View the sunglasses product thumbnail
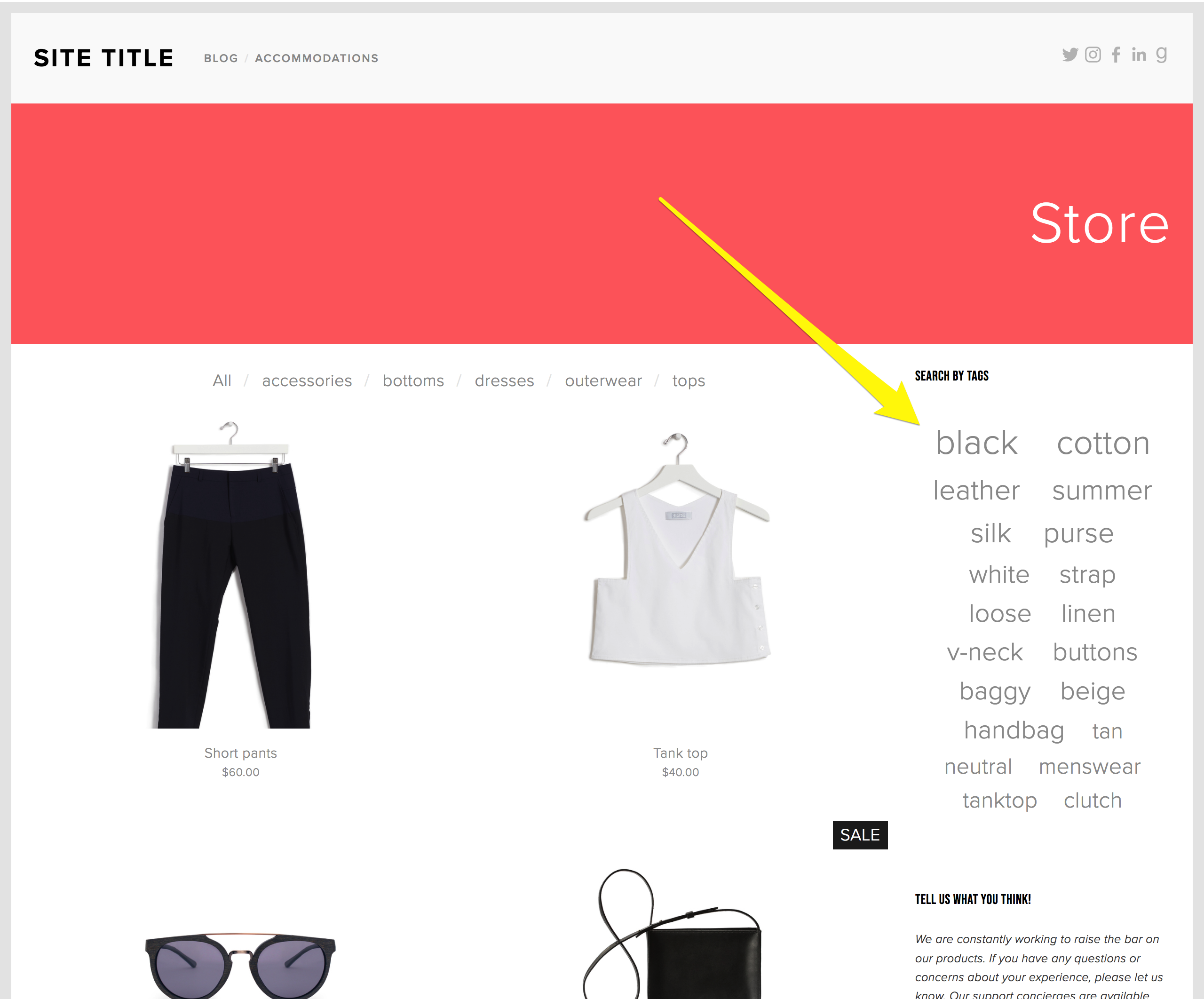Screen dimensions: 1204x999 click(240, 965)
